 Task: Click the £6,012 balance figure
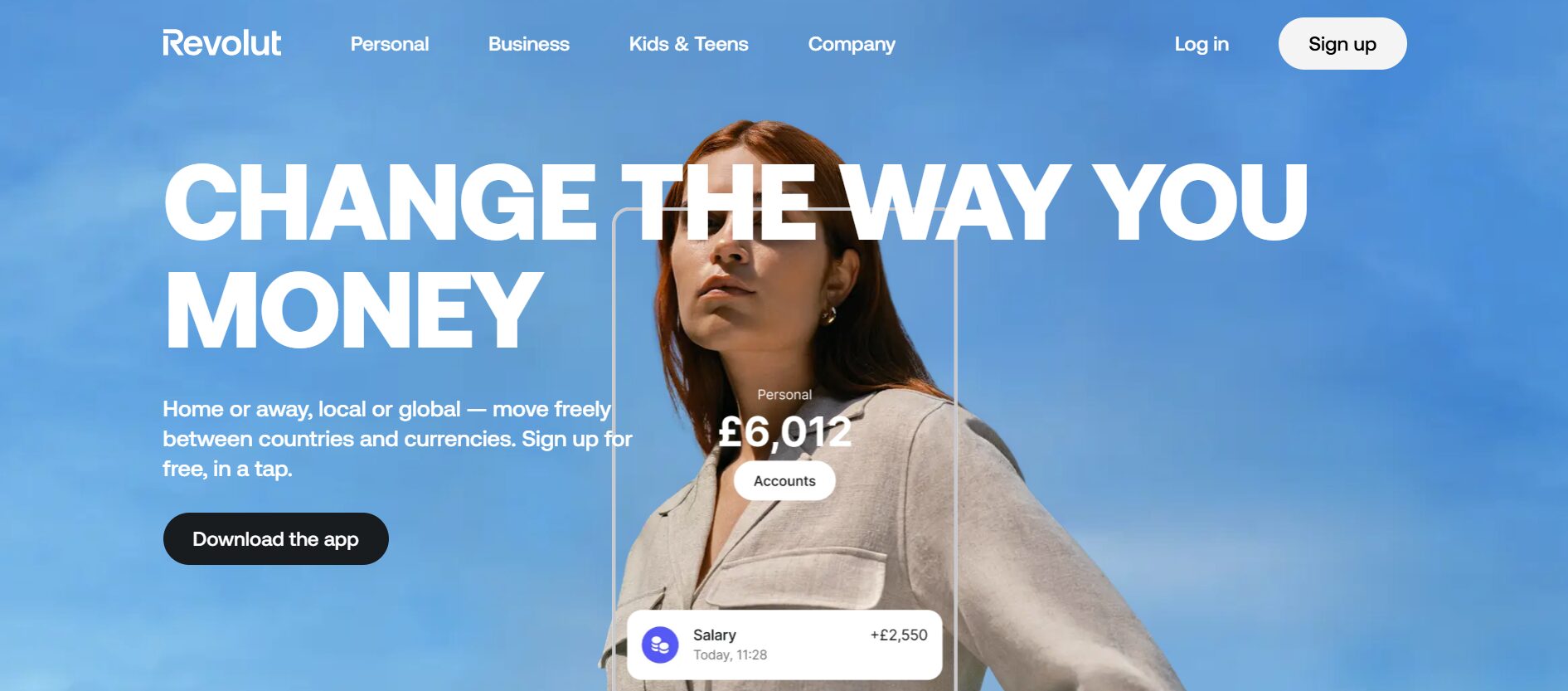pos(784,431)
